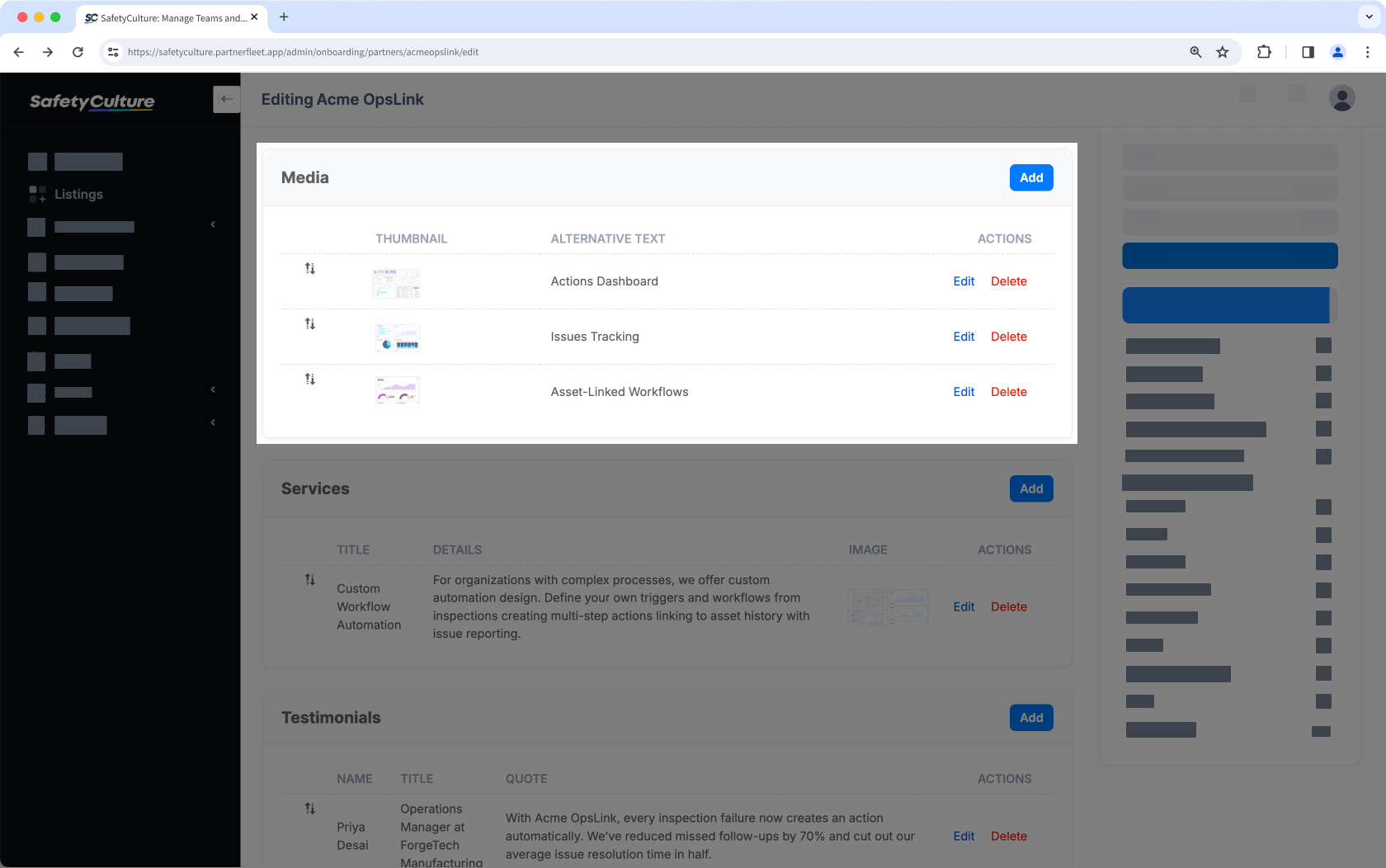Click the 'Editing Acme OpsLink' page heading
Viewport: 1386px width, 868px height.
(x=342, y=99)
